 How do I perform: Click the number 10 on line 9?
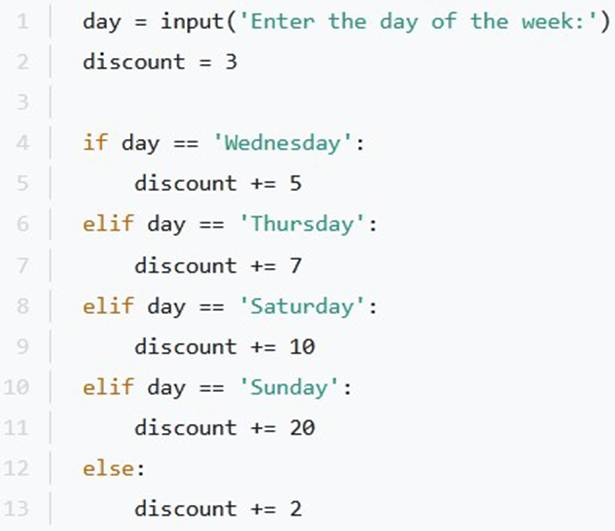point(302,347)
